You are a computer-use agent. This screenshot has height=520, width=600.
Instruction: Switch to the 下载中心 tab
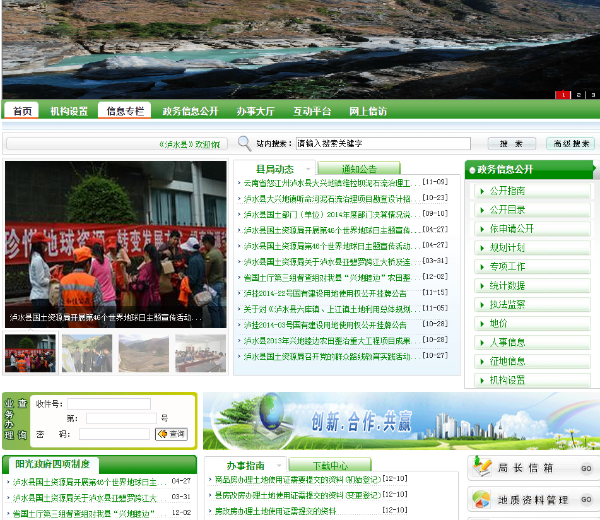pos(330,465)
